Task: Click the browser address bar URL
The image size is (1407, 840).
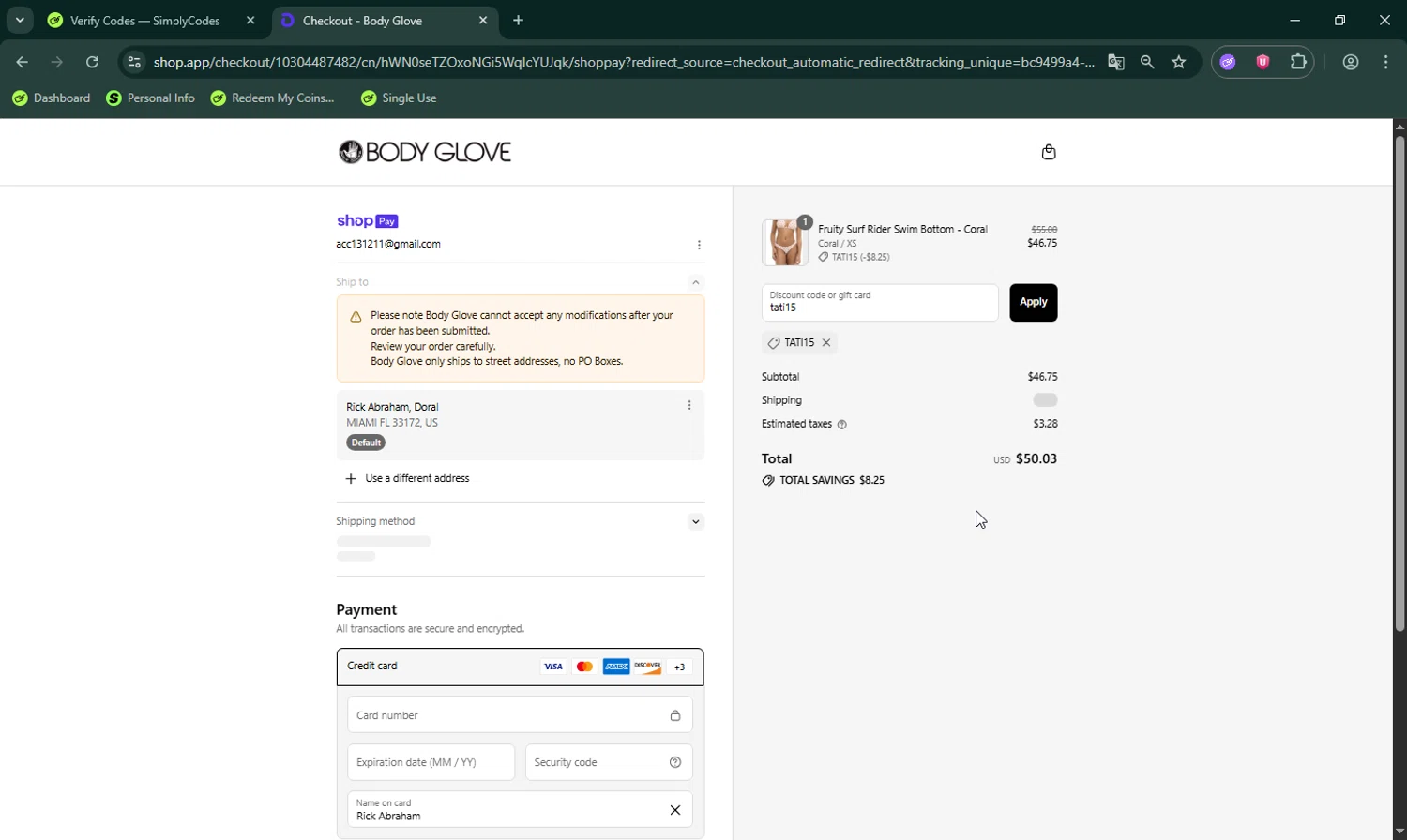Action: pyautogui.click(x=624, y=62)
